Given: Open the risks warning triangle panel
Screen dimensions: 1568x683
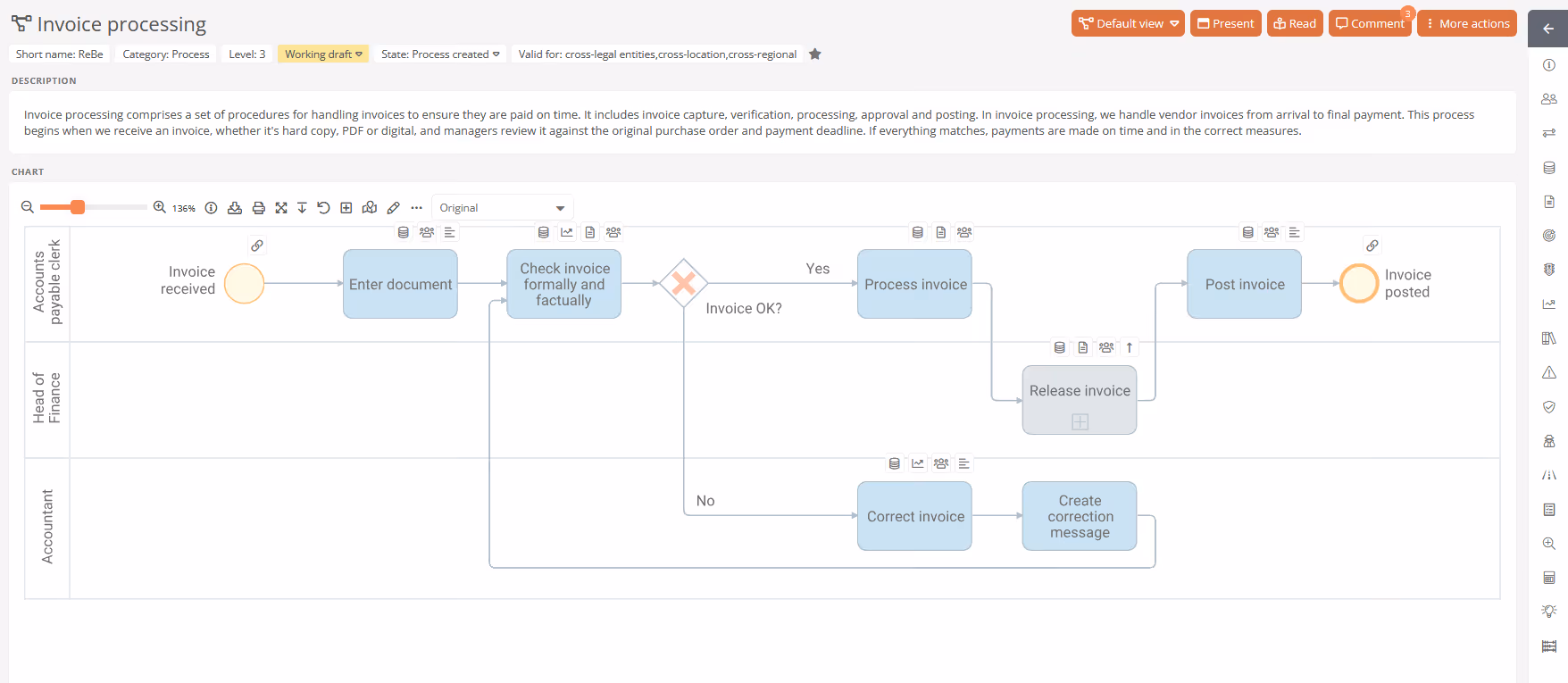Looking at the screenshot, I should click(x=1549, y=372).
